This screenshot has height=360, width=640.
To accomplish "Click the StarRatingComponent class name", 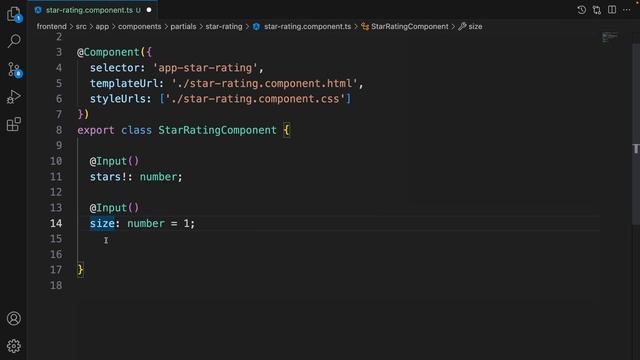I will 217,130.
